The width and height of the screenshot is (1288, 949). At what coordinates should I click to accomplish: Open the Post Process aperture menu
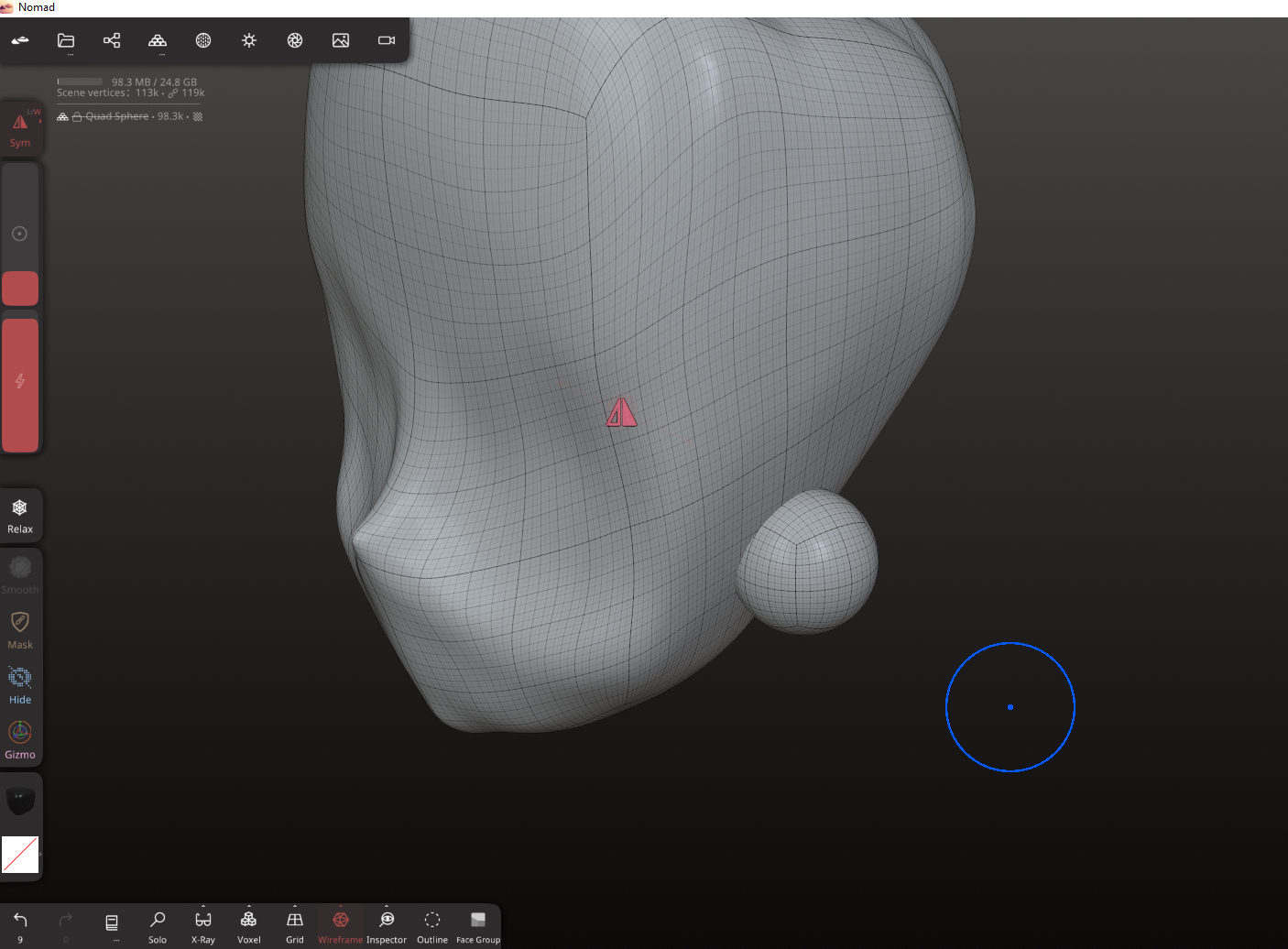(x=295, y=40)
